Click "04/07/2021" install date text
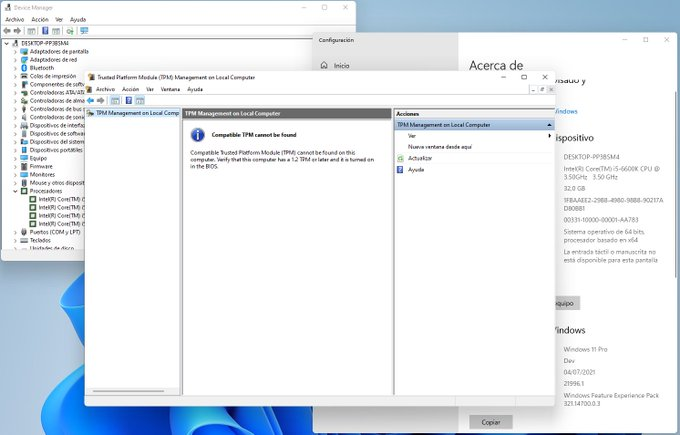 coord(579,372)
